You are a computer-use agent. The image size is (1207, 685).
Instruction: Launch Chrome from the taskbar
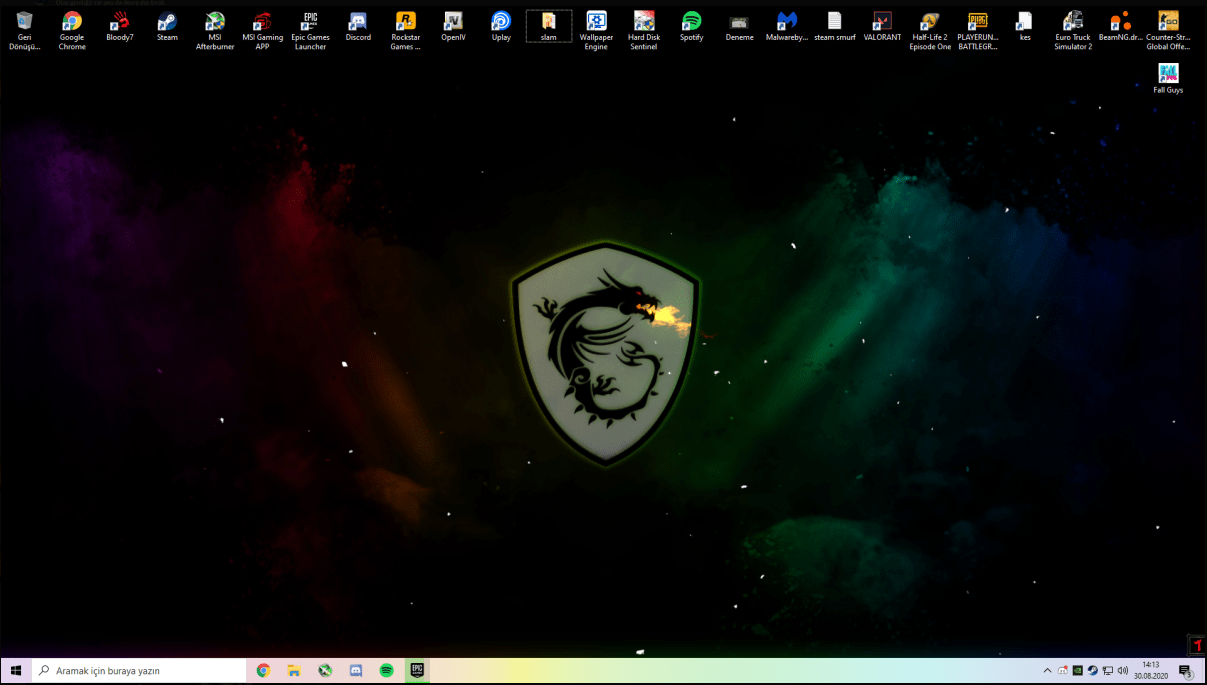tap(263, 671)
